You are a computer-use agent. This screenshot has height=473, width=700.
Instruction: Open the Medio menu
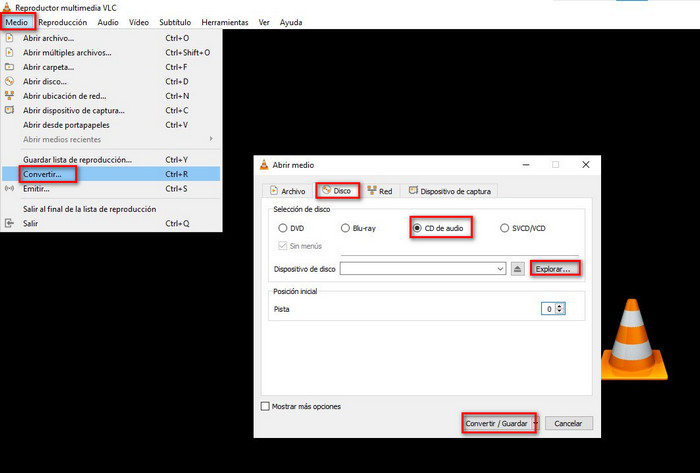tap(17, 22)
